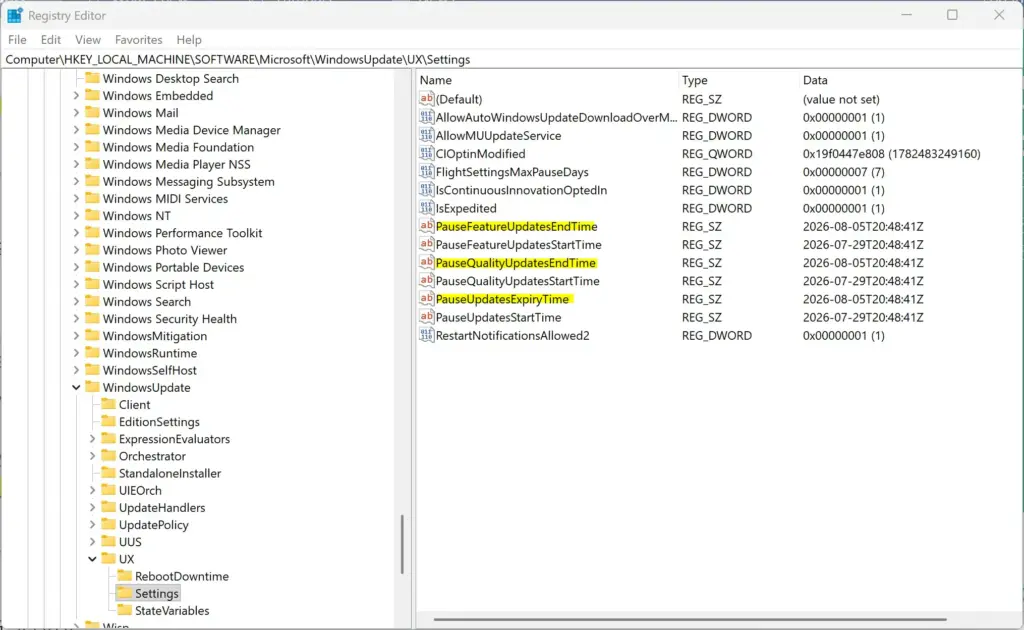Select the WindowsSelfHost key

[x=150, y=370]
